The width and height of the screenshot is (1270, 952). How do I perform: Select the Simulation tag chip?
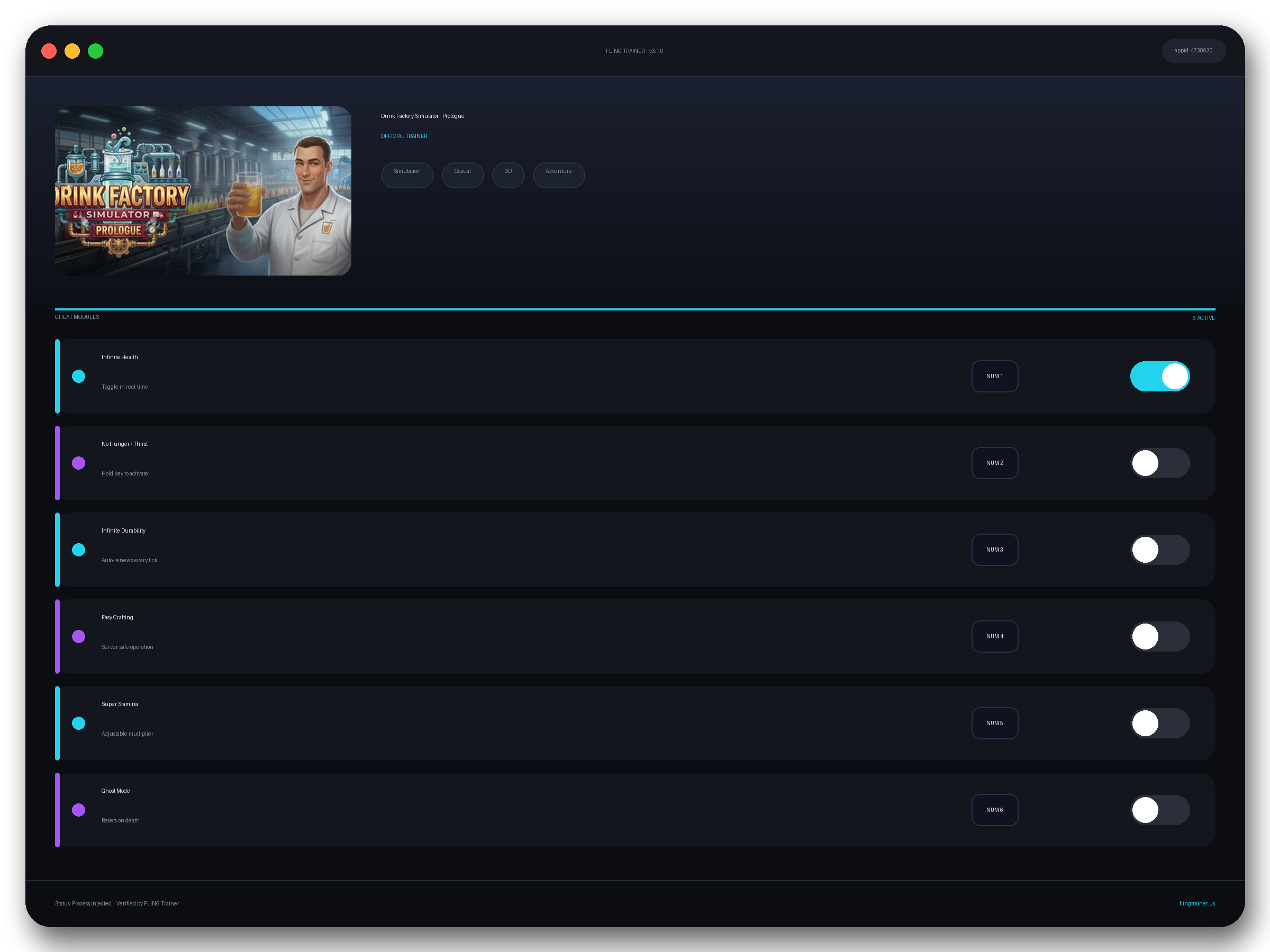[407, 175]
